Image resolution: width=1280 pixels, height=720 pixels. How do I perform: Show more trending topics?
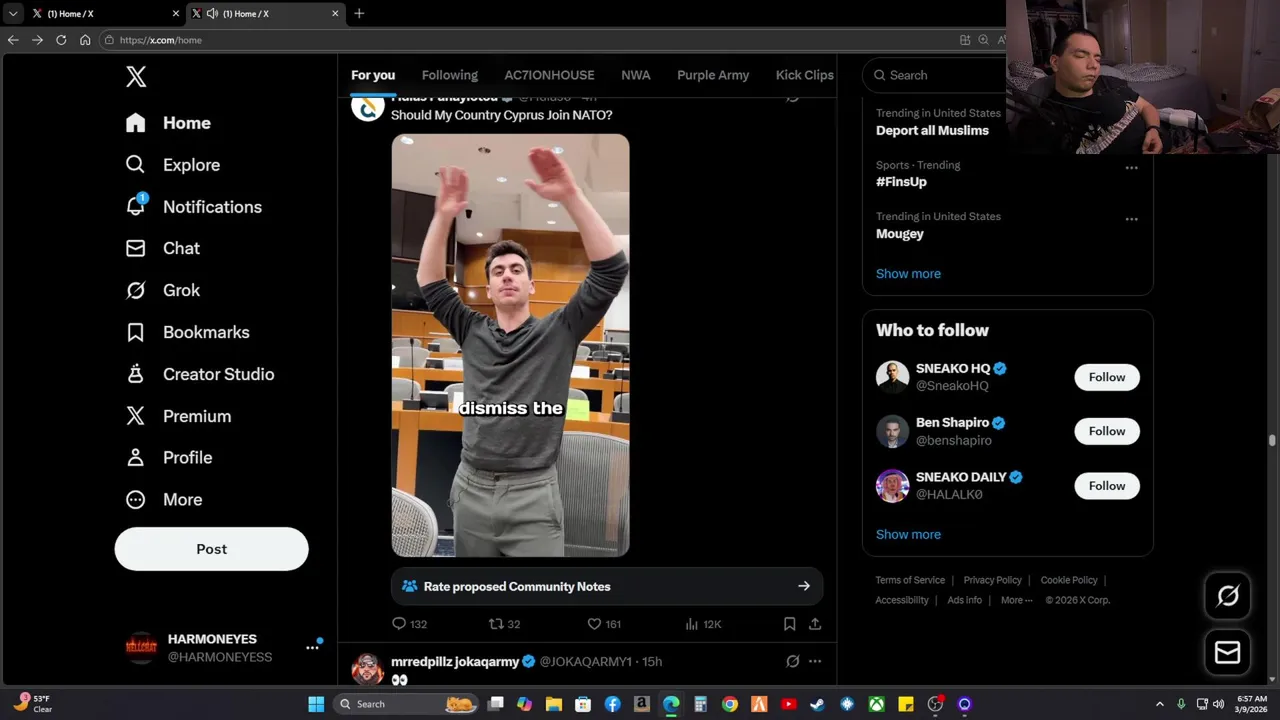[x=908, y=274]
